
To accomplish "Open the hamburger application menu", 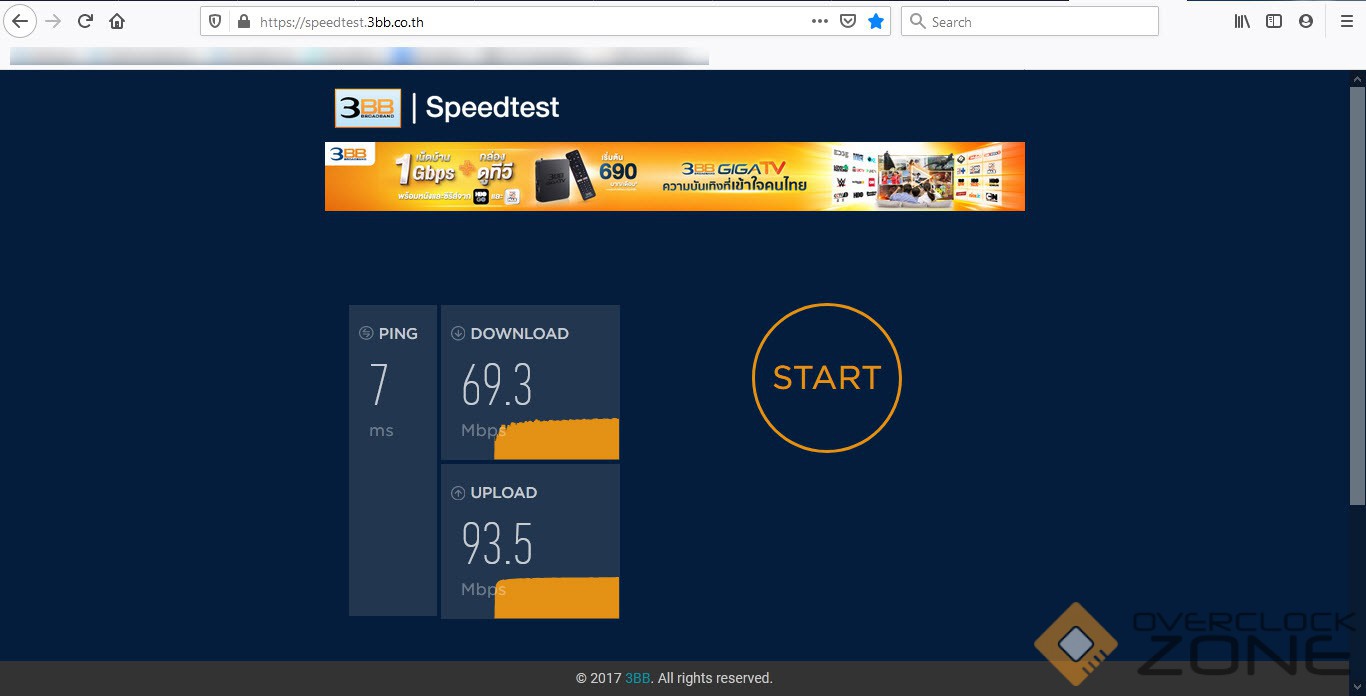I will pyautogui.click(x=1346, y=21).
